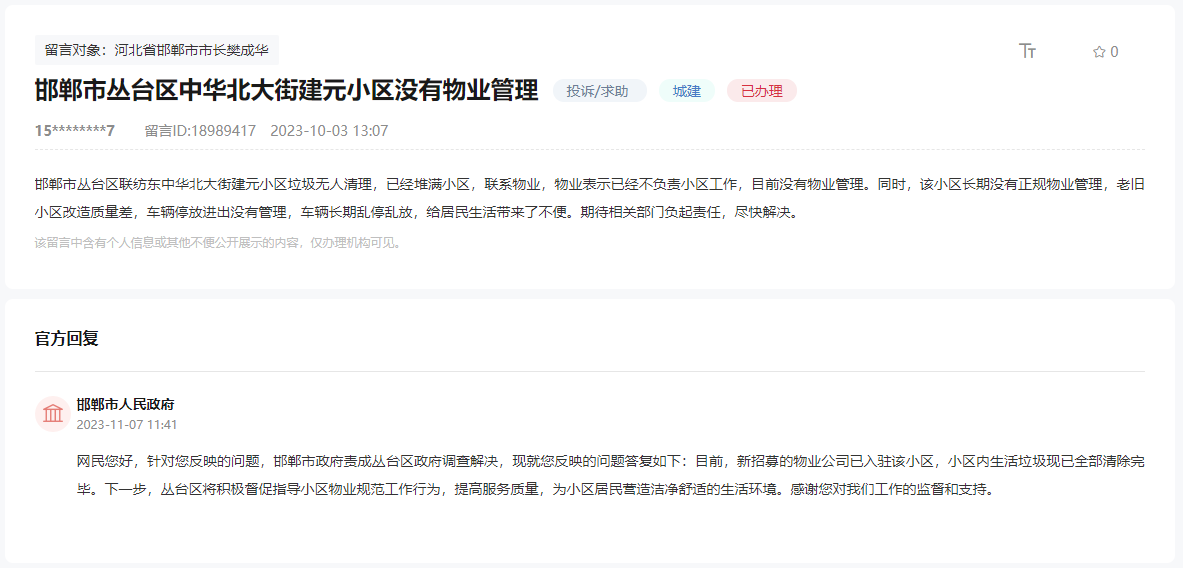Viewport: 1183px width, 568px height.
Task: Click the 官方回复 heading
Action: click(66, 338)
